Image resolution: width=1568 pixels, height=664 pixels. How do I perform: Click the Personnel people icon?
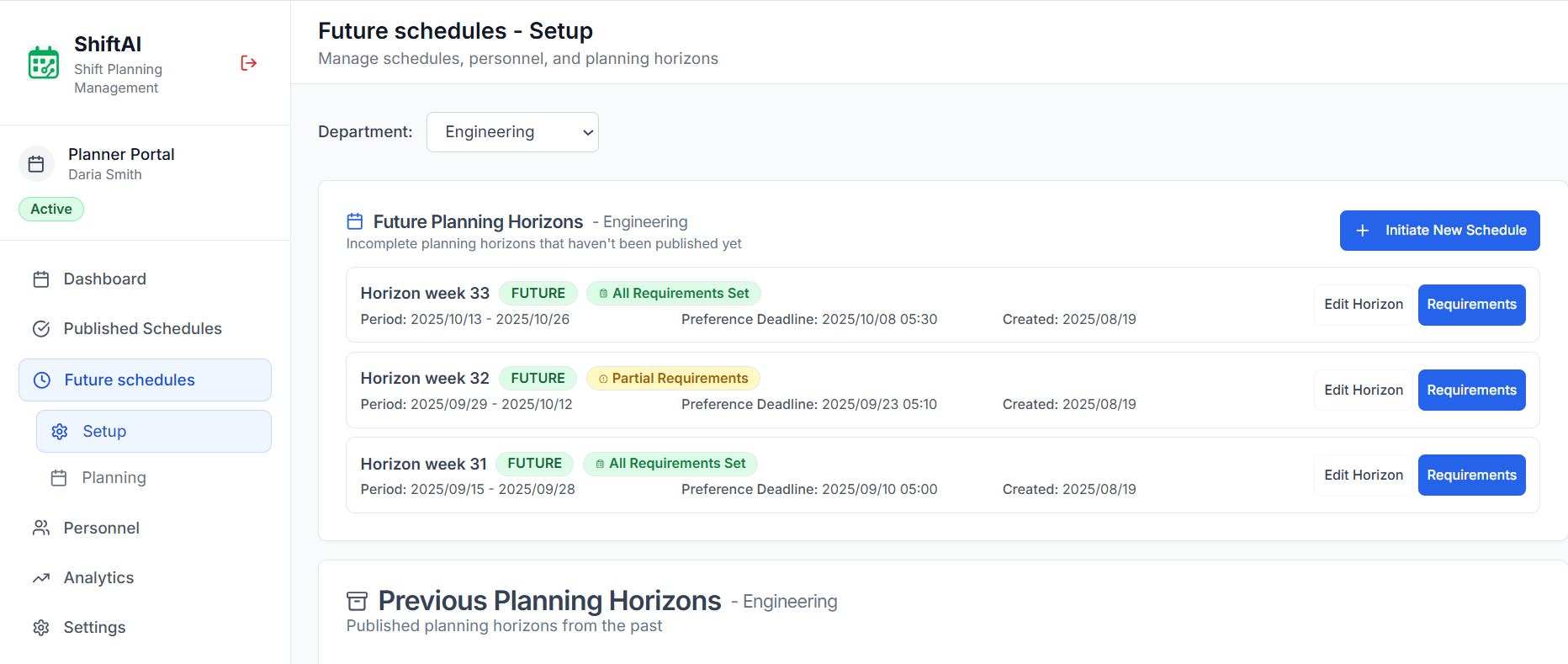pyautogui.click(x=41, y=528)
